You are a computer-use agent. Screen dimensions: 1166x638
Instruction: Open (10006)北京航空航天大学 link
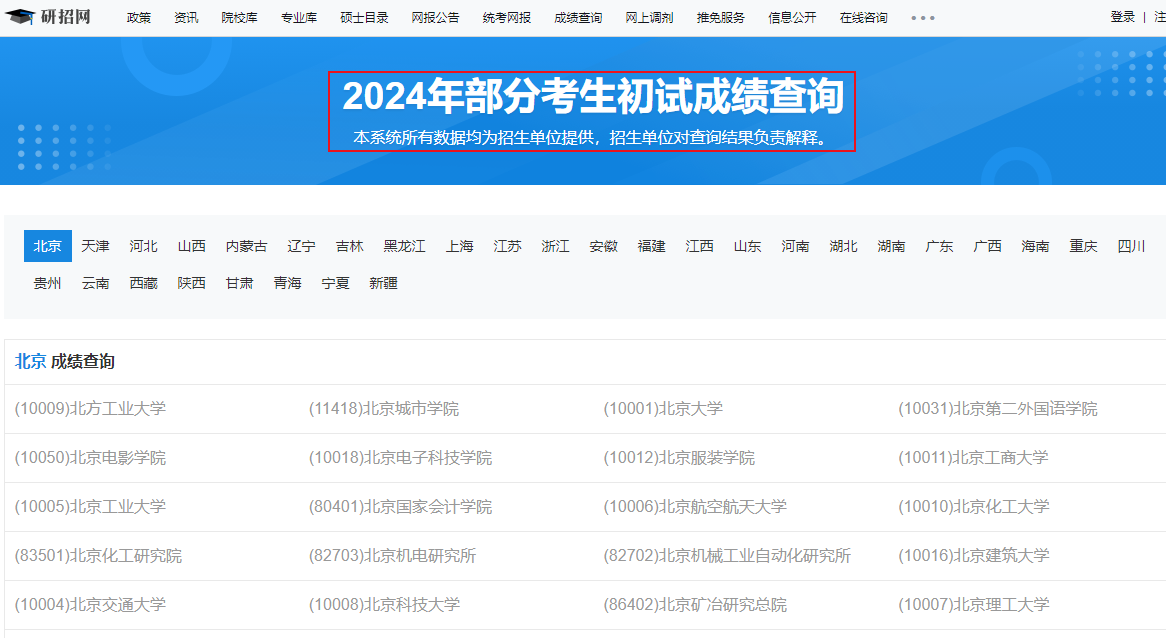[x=695, y=506]
